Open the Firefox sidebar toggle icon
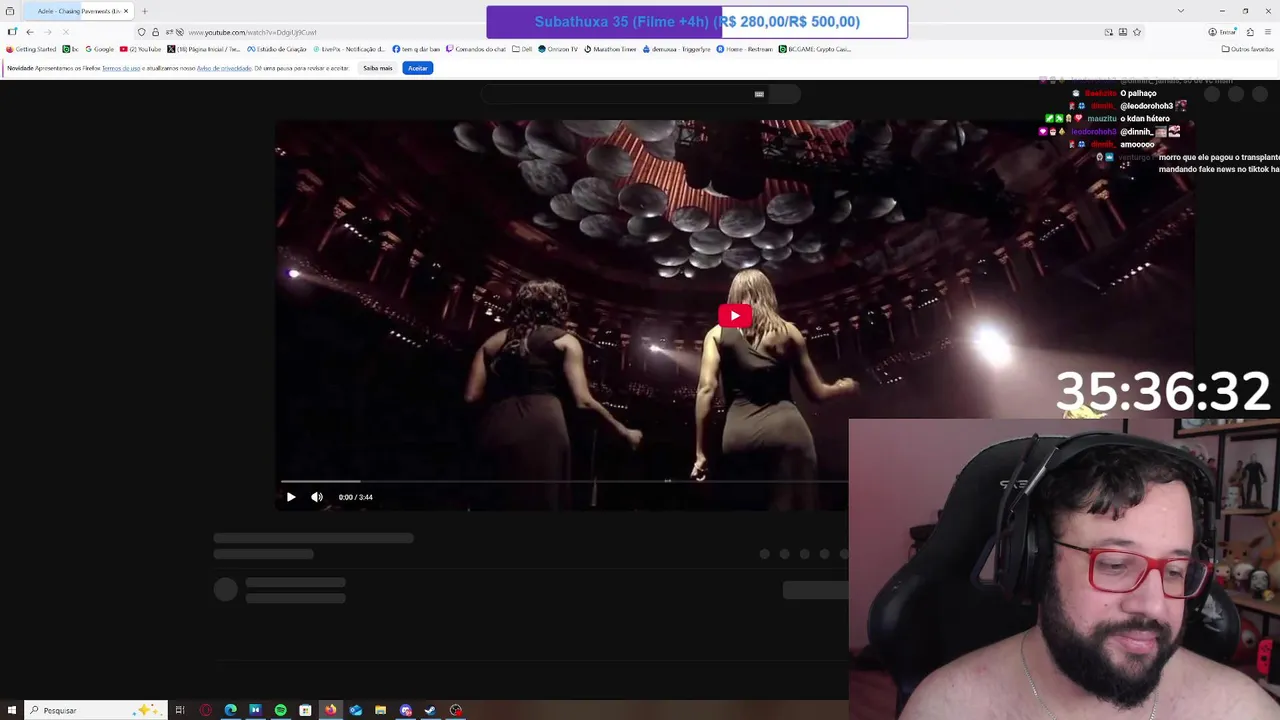This screenshot has width=1280, height=720. tap(12, 32)
